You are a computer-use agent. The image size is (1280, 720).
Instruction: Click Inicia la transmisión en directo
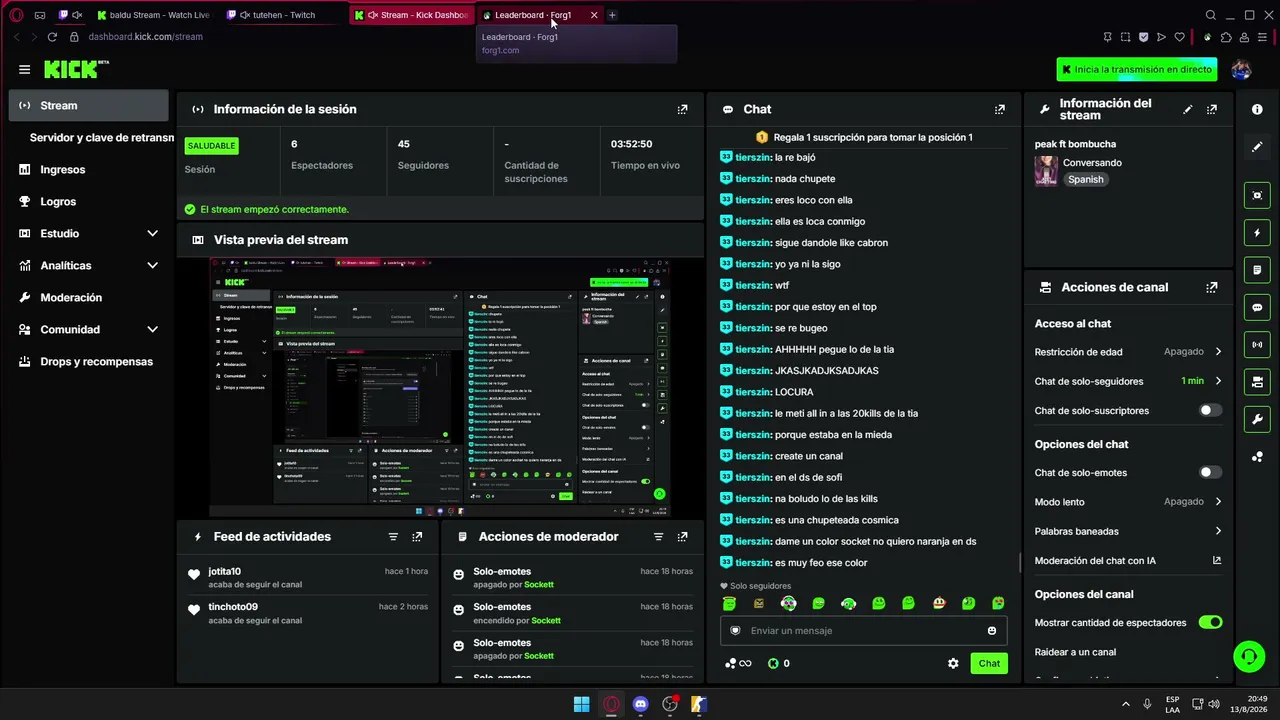[1137, 69]
